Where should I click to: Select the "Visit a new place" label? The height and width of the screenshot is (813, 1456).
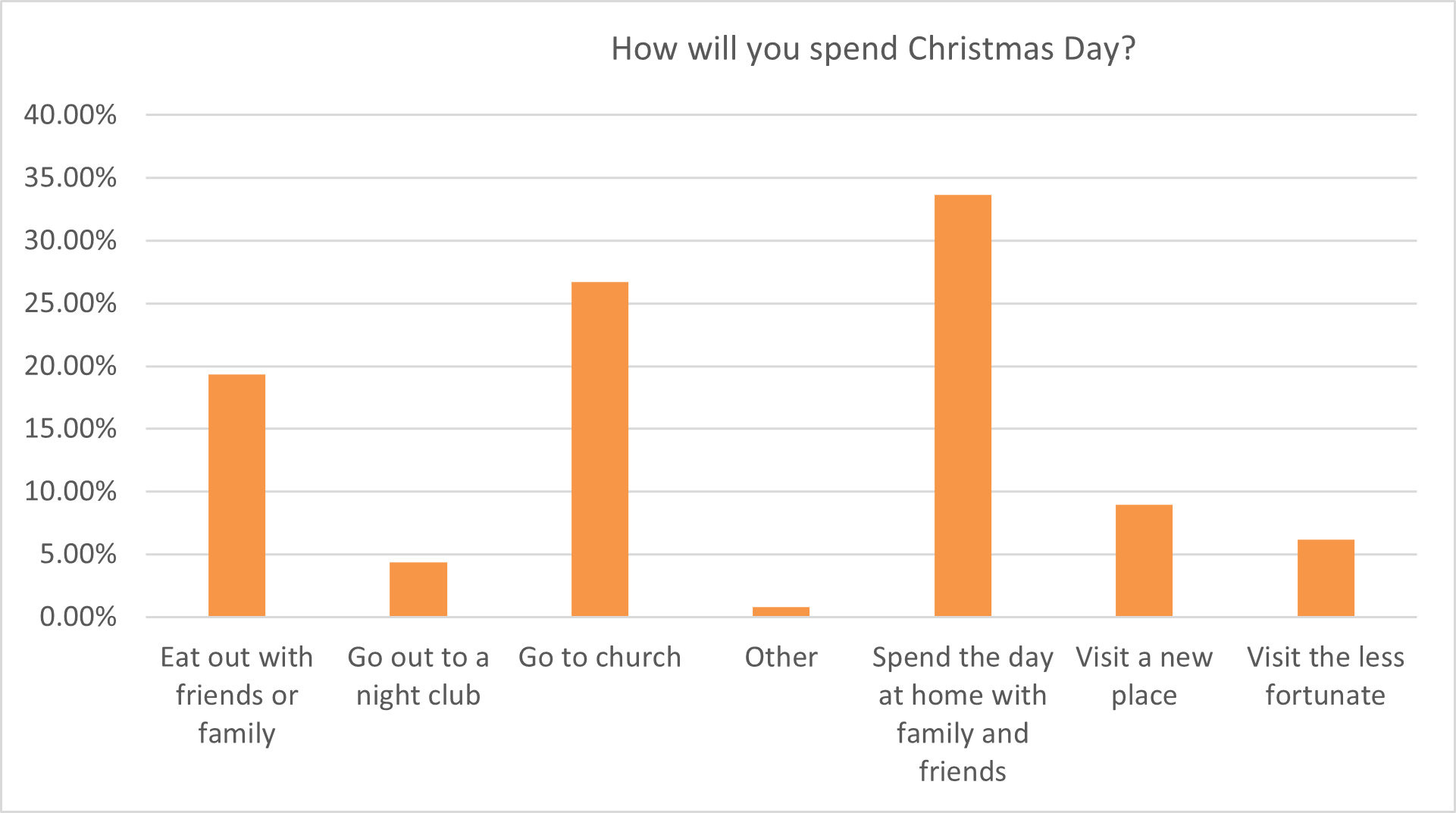(1144, 676)
